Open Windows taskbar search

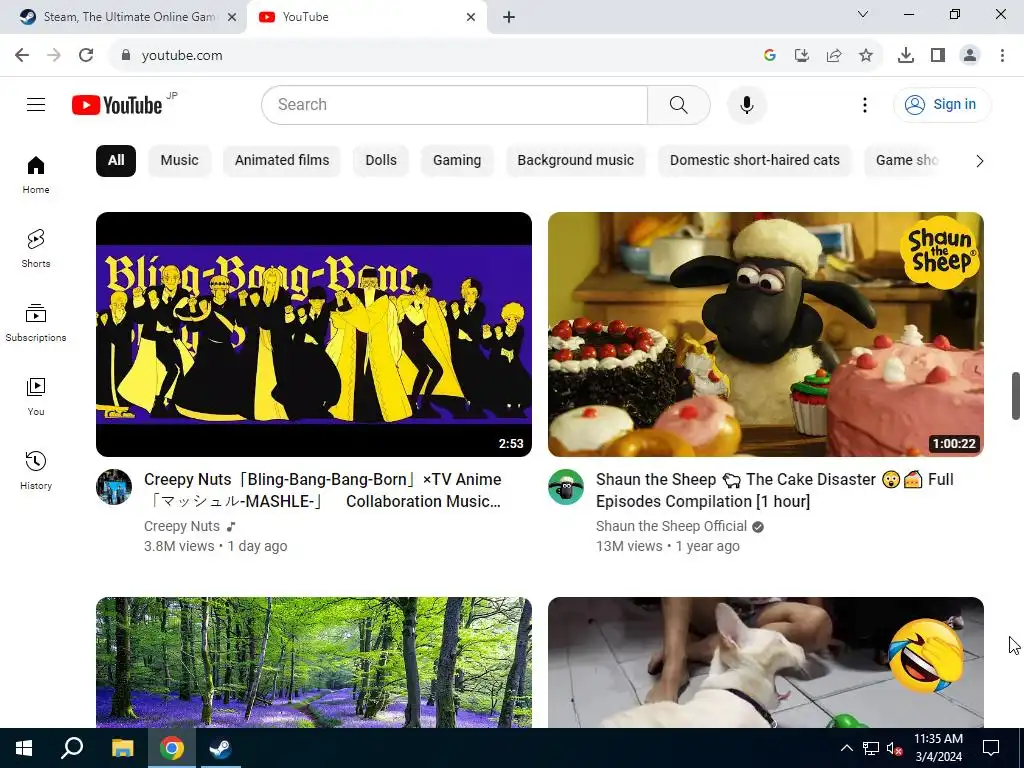point(72,748)
